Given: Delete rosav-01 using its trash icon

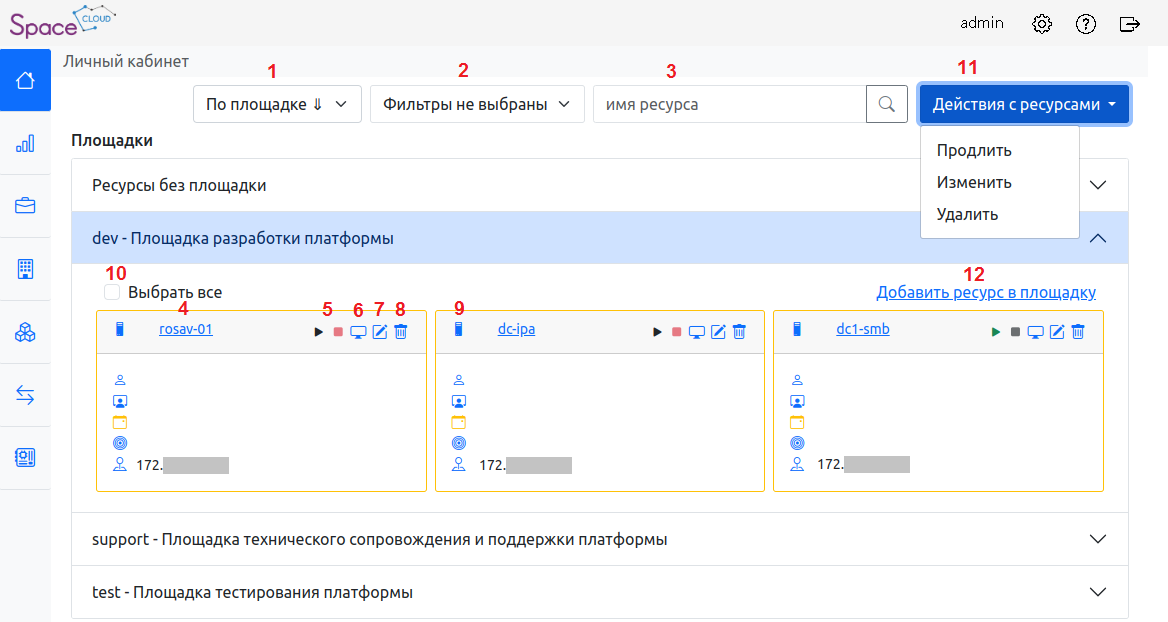Looking at the screenshot, I should point(400,332).
